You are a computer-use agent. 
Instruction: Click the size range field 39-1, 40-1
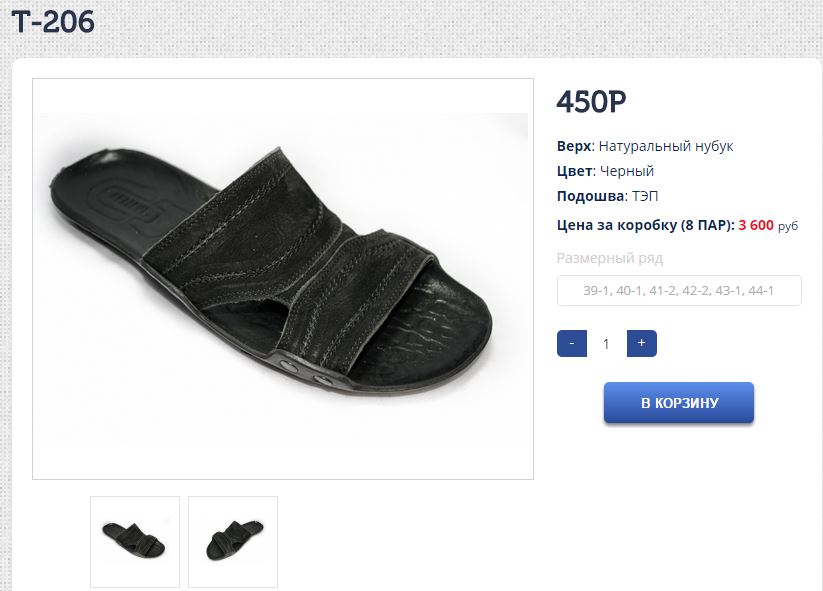[x=679, y=291]
